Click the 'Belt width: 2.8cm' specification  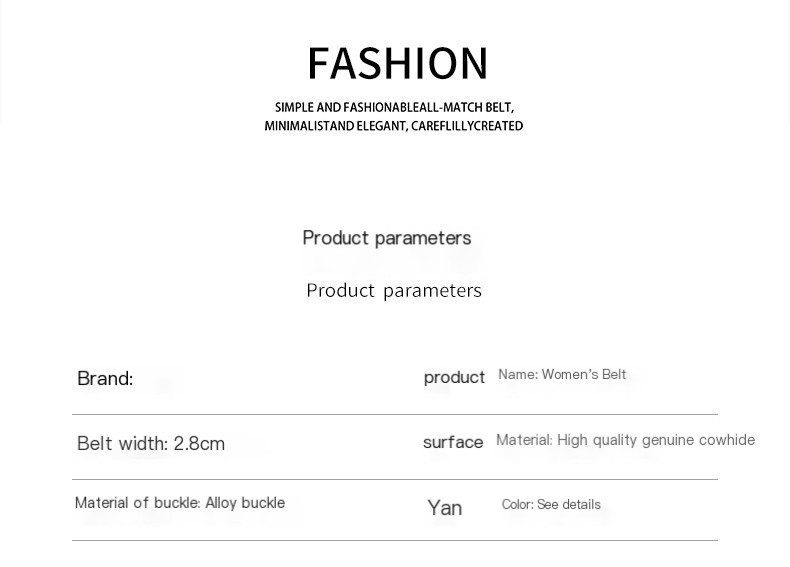click(x=151, y=444)
